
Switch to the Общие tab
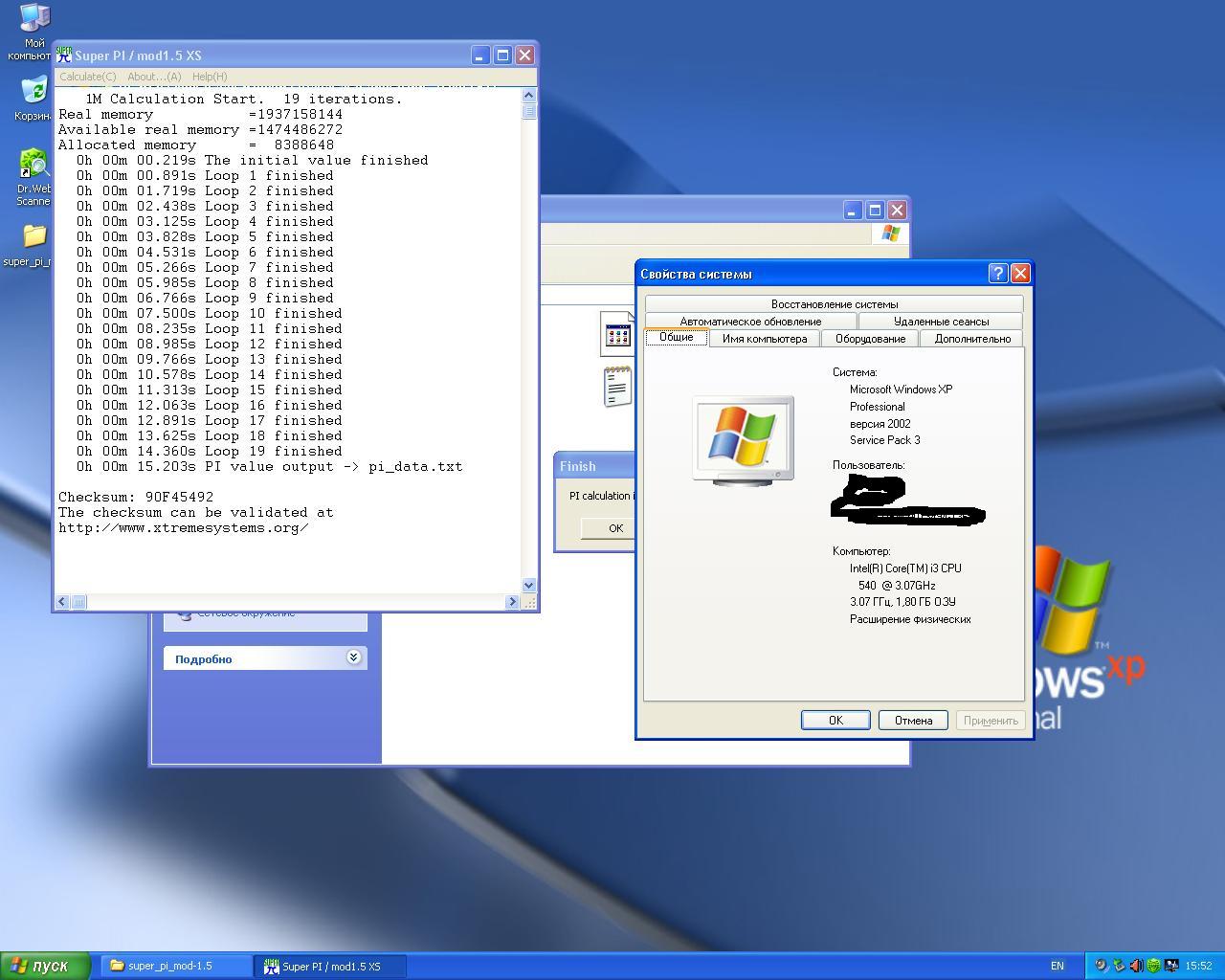point(677,337)
